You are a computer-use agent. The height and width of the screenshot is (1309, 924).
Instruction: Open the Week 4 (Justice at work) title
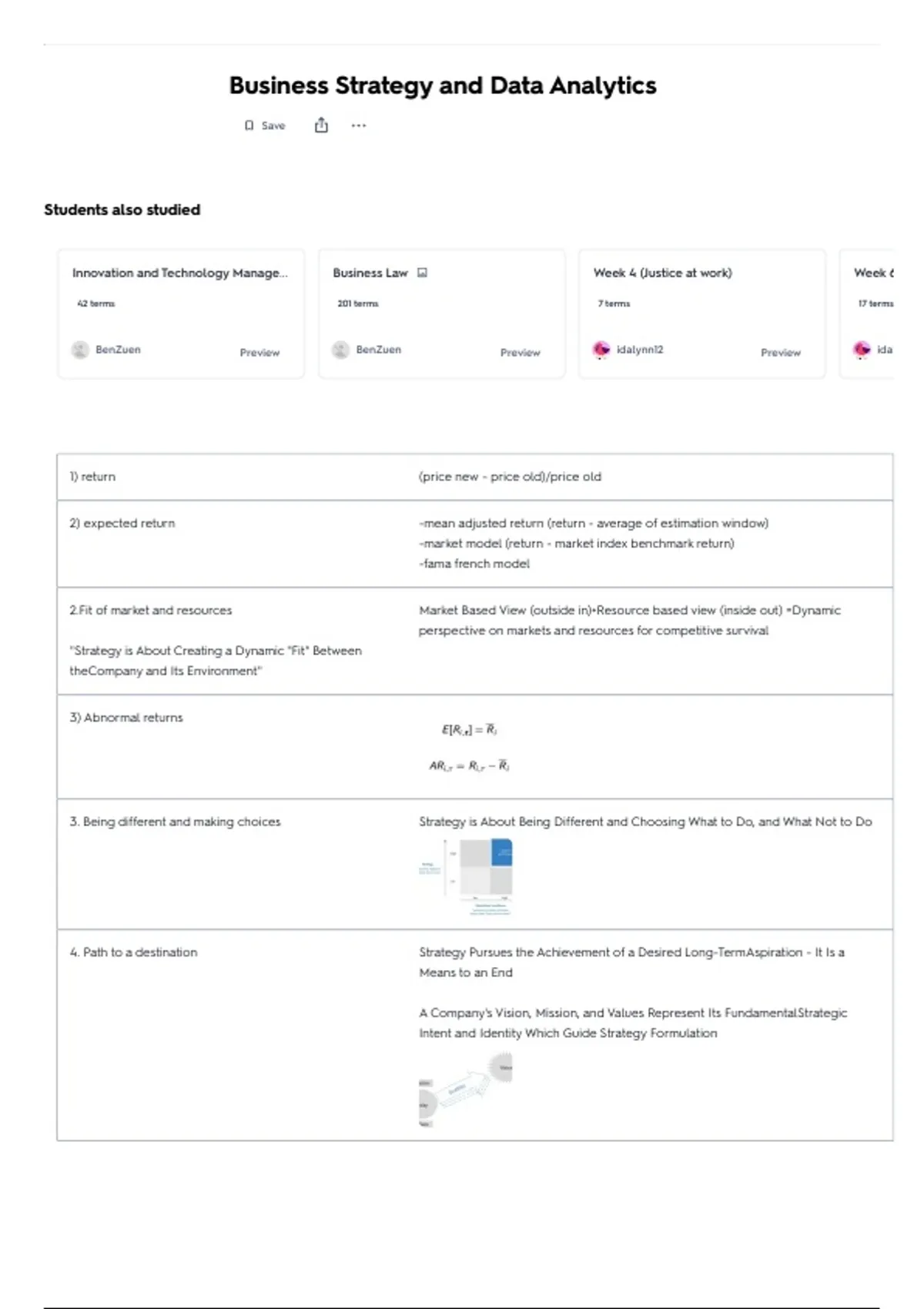pyautogui.click(x=662, y=273)
